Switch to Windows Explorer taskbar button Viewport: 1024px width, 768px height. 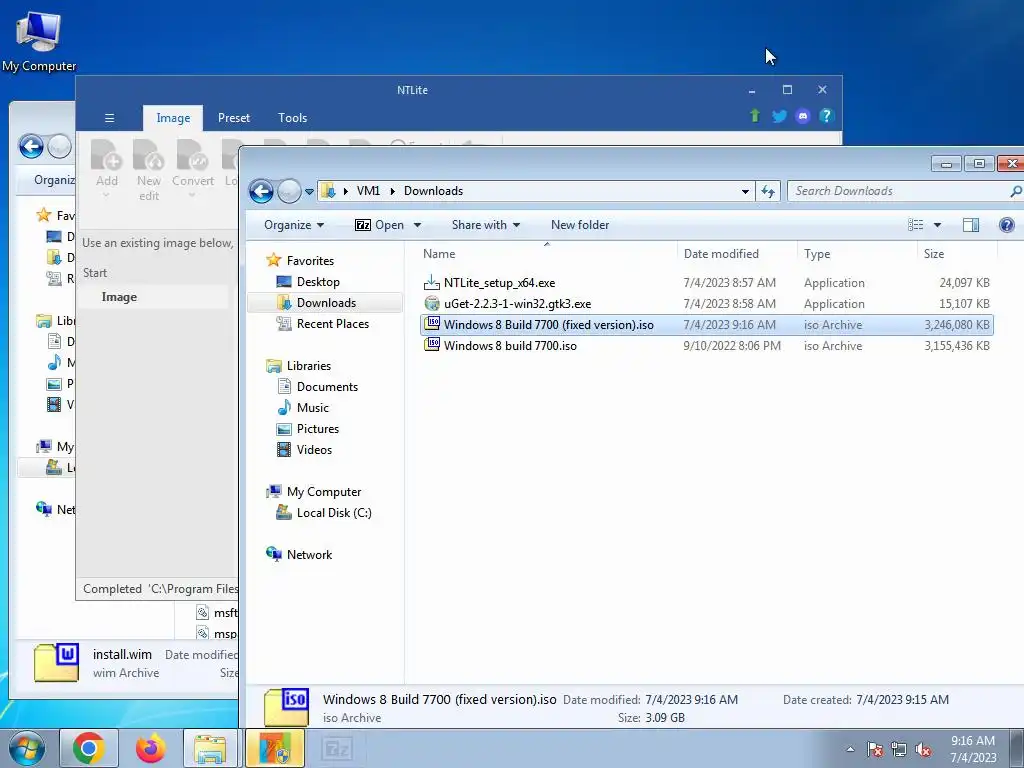point(210,748)
